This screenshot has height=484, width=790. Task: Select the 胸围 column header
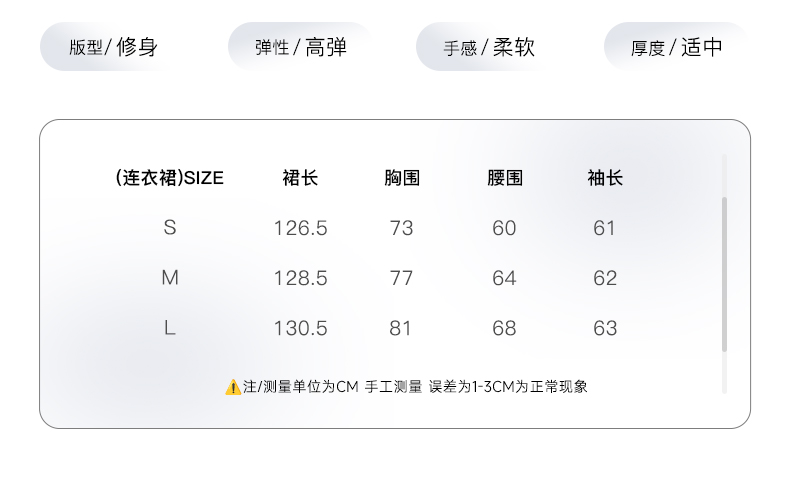(x=402, y=179)
